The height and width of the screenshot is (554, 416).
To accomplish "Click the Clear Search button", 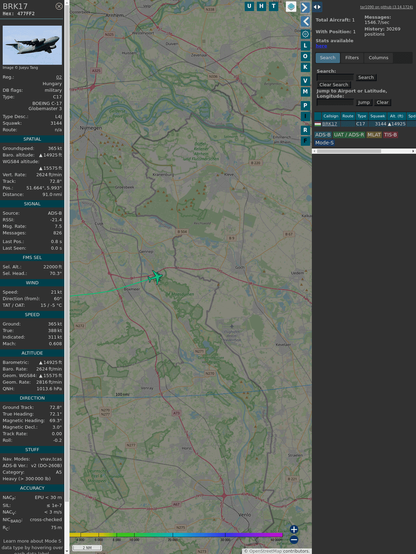I will pyautogui.click(x=334, y=85).
